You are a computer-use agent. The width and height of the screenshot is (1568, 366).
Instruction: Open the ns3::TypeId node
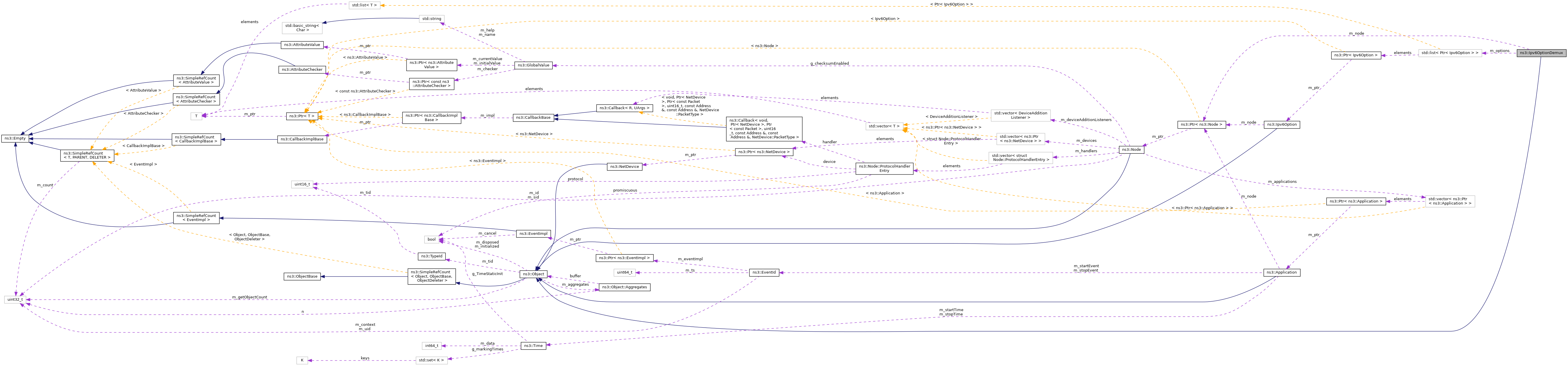click(432, 257)
